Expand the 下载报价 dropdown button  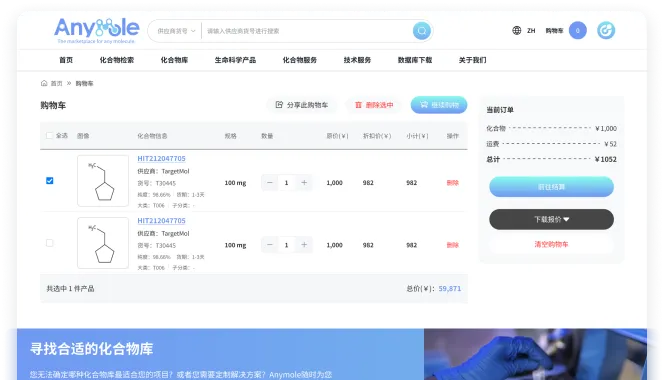coord(551,219)
